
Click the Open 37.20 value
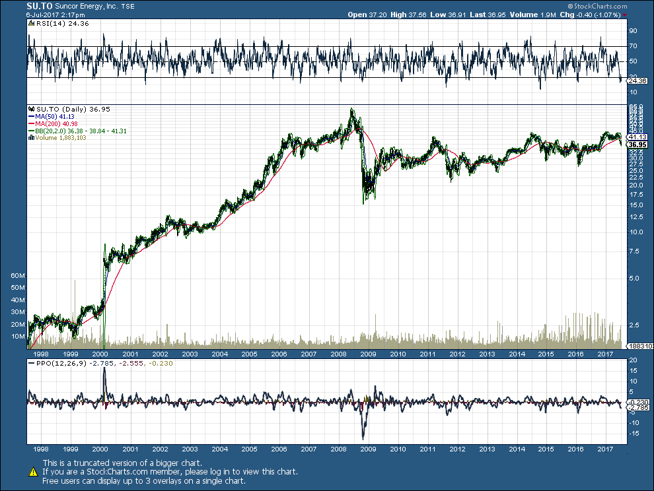[x=367, y=15]
